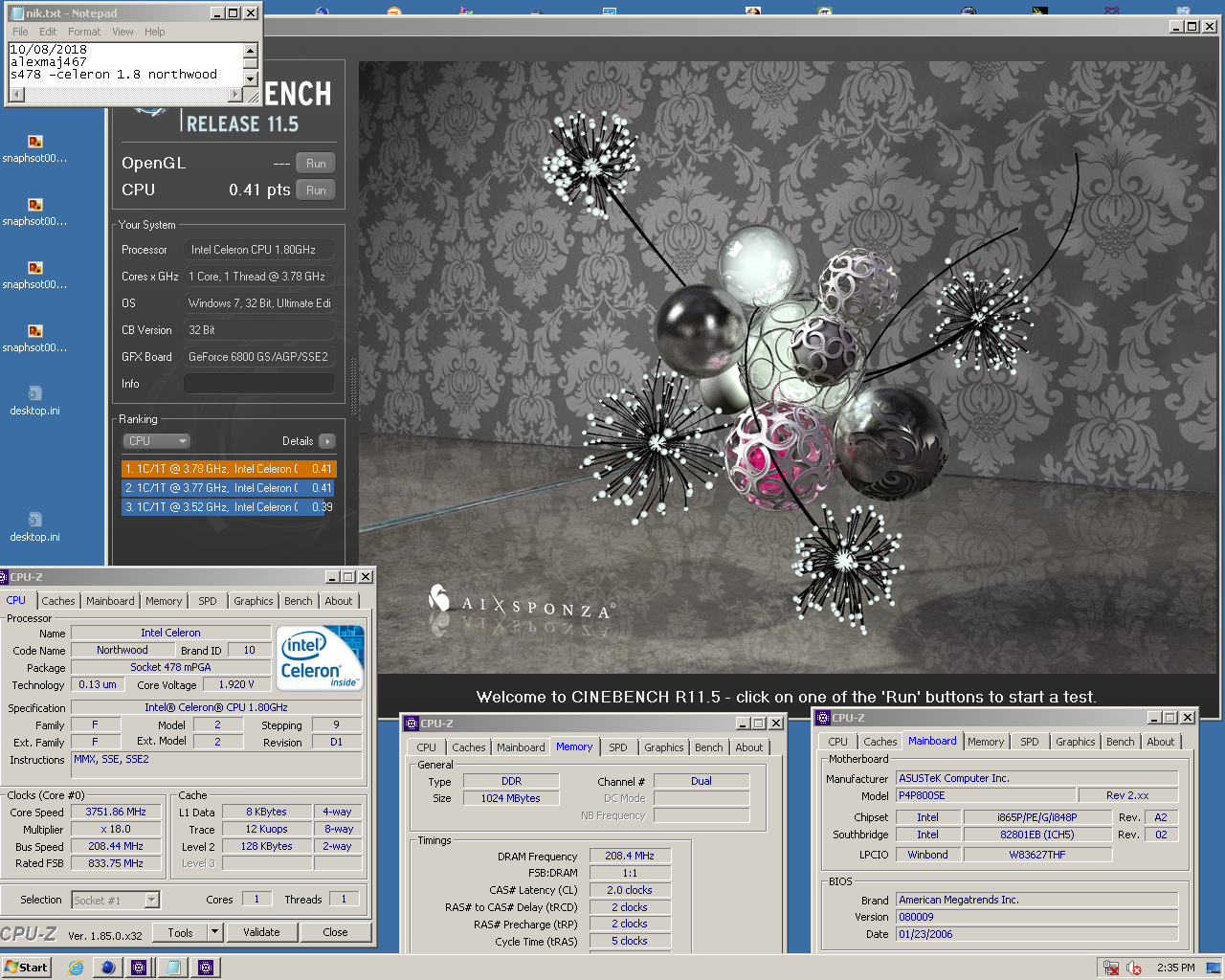1225x980 pixels.
Task: Click the Package value Socket 478 mPGA
Action: 170,667
